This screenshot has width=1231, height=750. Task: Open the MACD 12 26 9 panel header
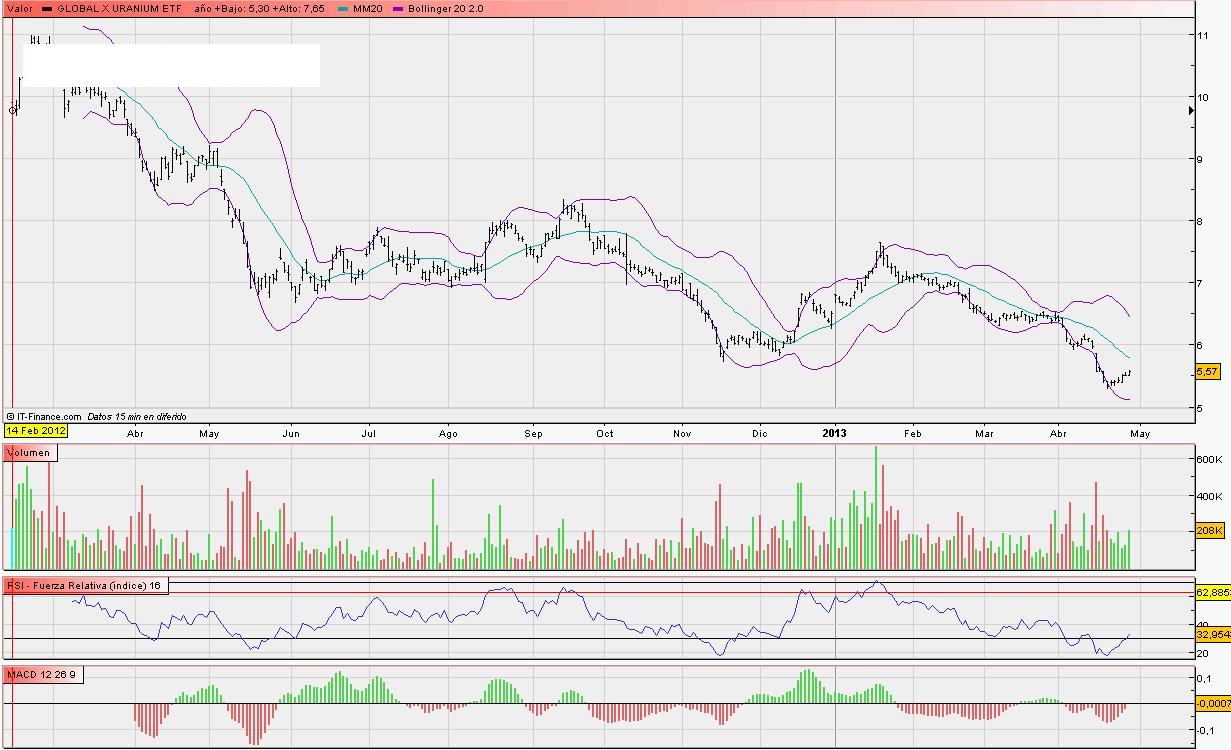tap(42, 675)
